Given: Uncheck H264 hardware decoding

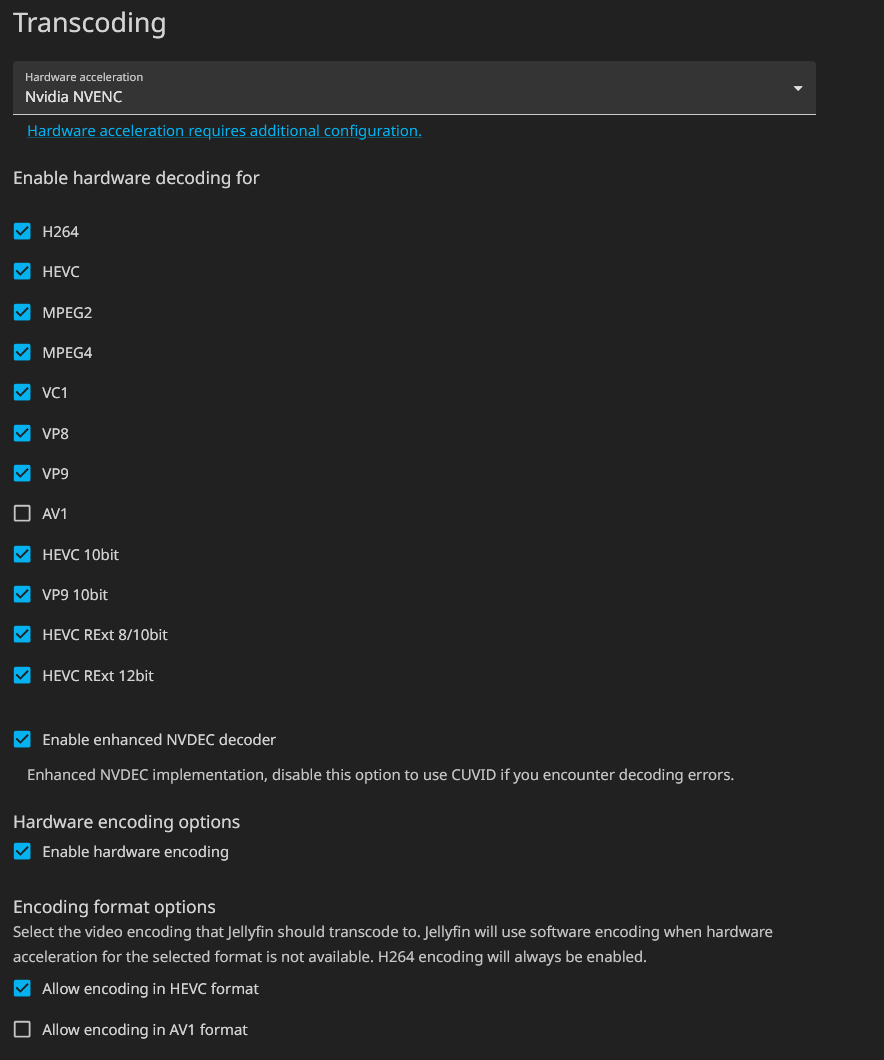Looking at the screenshot, I should coord(22,231).
